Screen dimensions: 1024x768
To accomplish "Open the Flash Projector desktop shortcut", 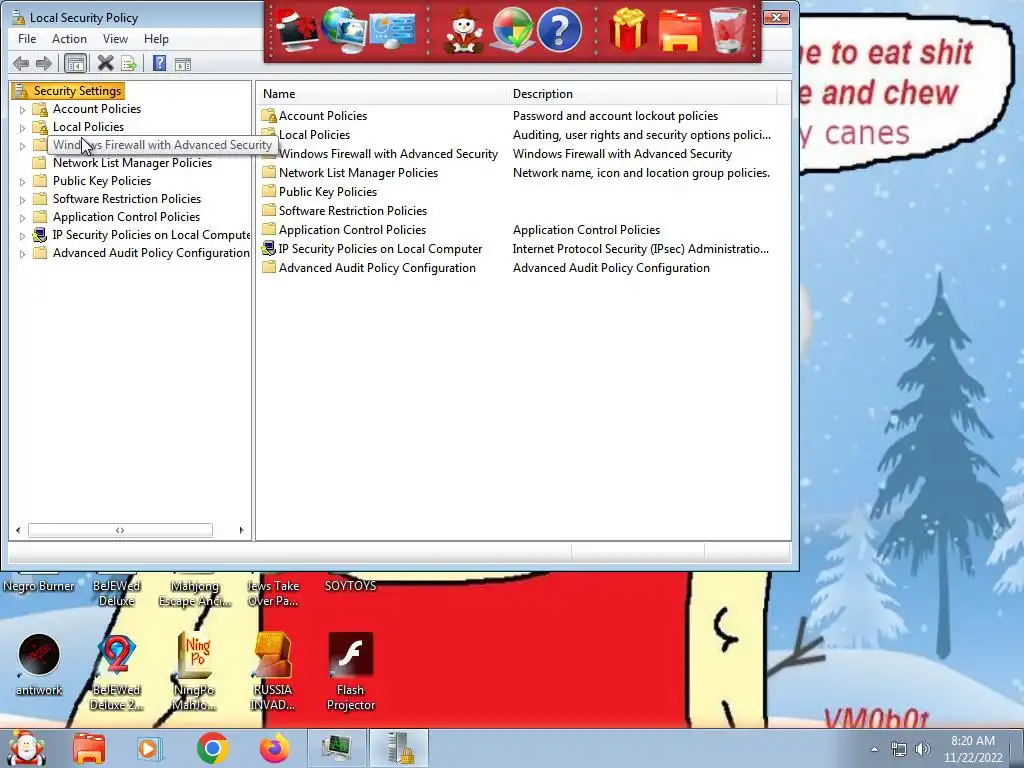I will pyautogui.click(x=351, y=671).
